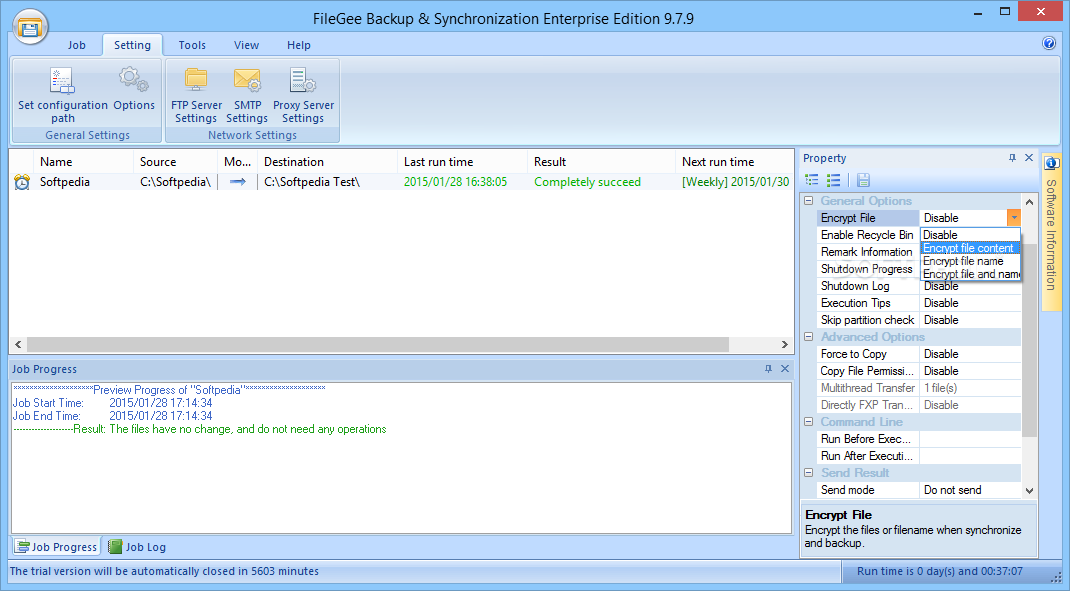Select the Setting ribbon tab

(x=132, y=45)
